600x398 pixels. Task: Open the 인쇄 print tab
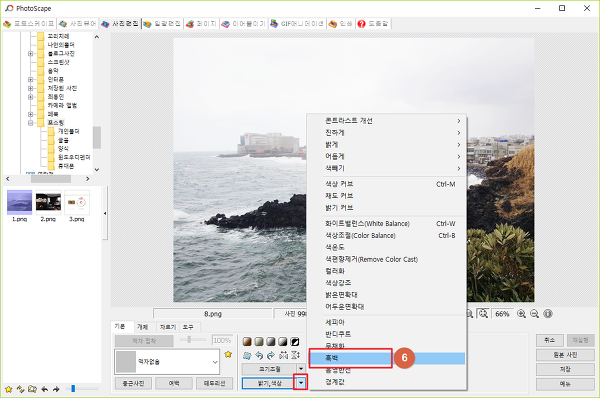click(x=341, y=24)
